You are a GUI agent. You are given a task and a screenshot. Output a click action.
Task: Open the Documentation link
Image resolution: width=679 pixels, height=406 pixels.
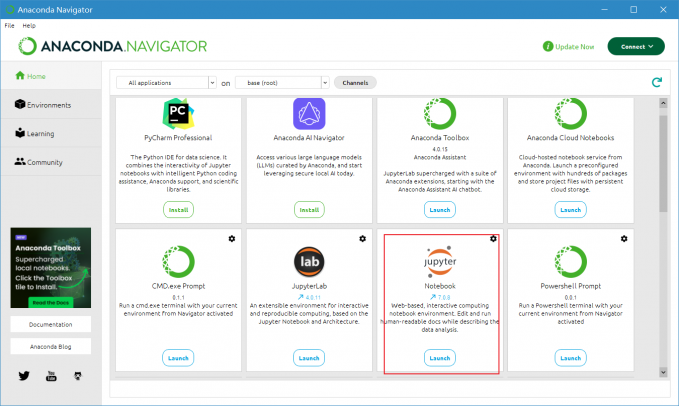pyautogui.click(x=51, y=324)
